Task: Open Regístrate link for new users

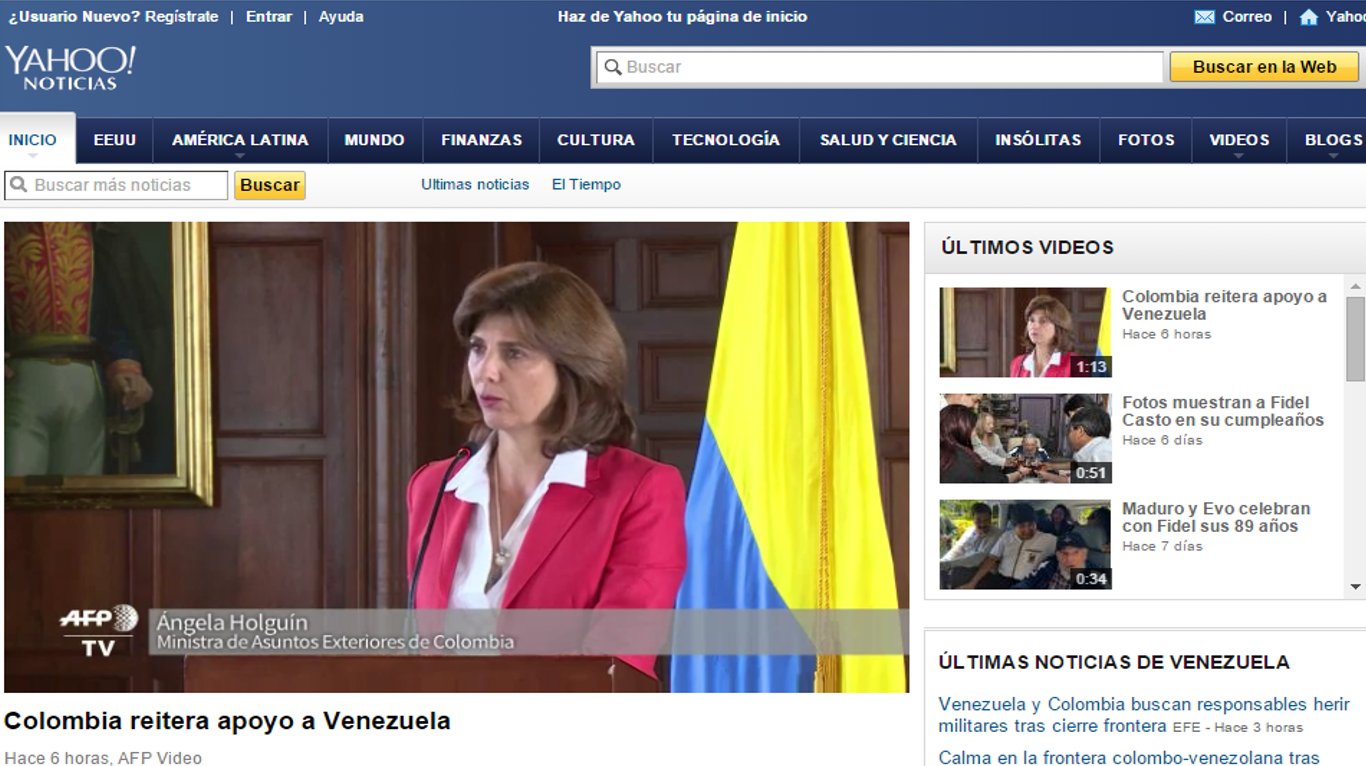Action: 181,17
